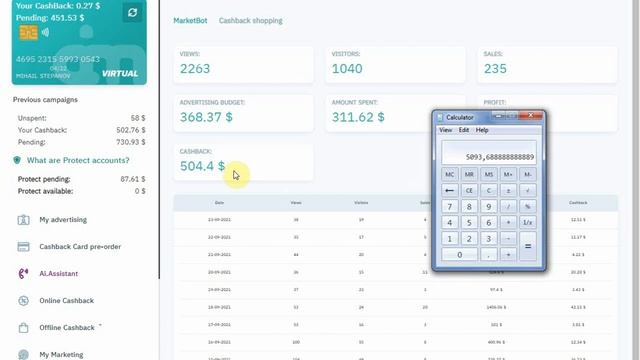Select the Views value 2263
The image size is (640, 360).
pos(195,69)
